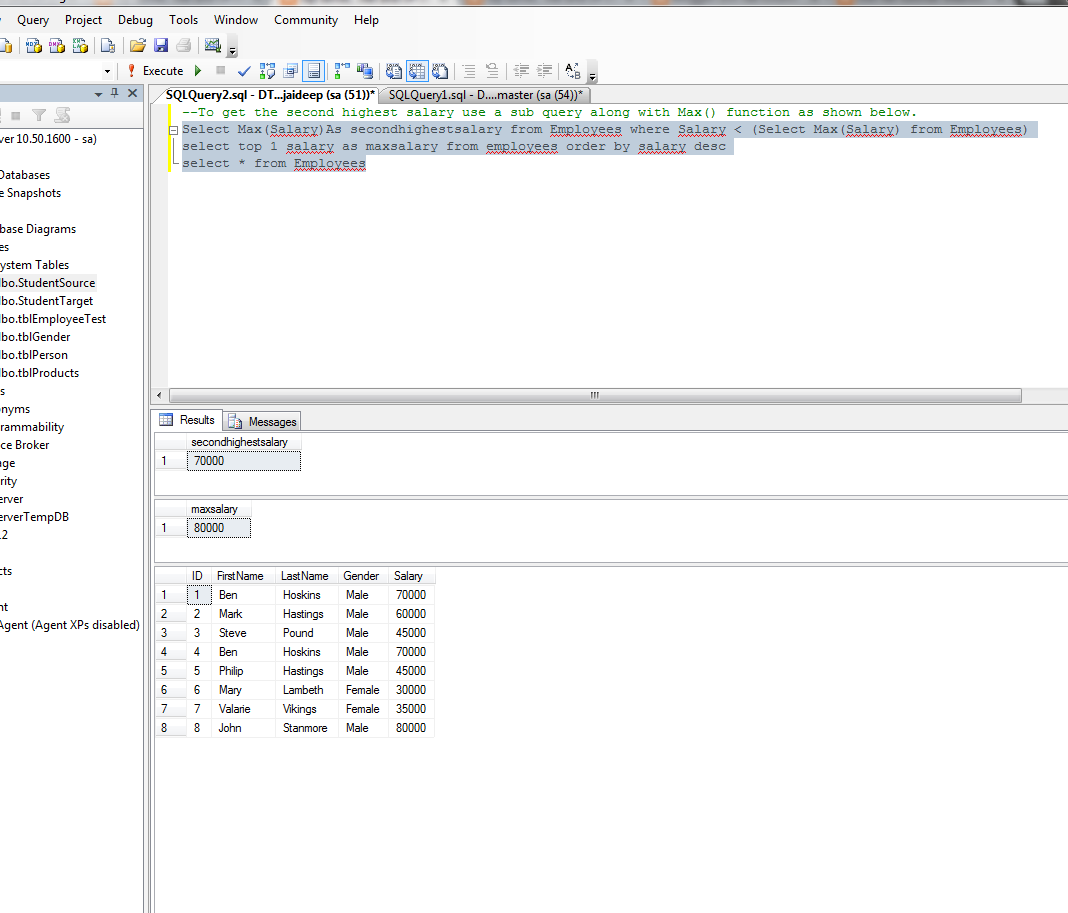Click Object Explorer Filter funnel icon

pyautogui.click(x=40, y=116)
